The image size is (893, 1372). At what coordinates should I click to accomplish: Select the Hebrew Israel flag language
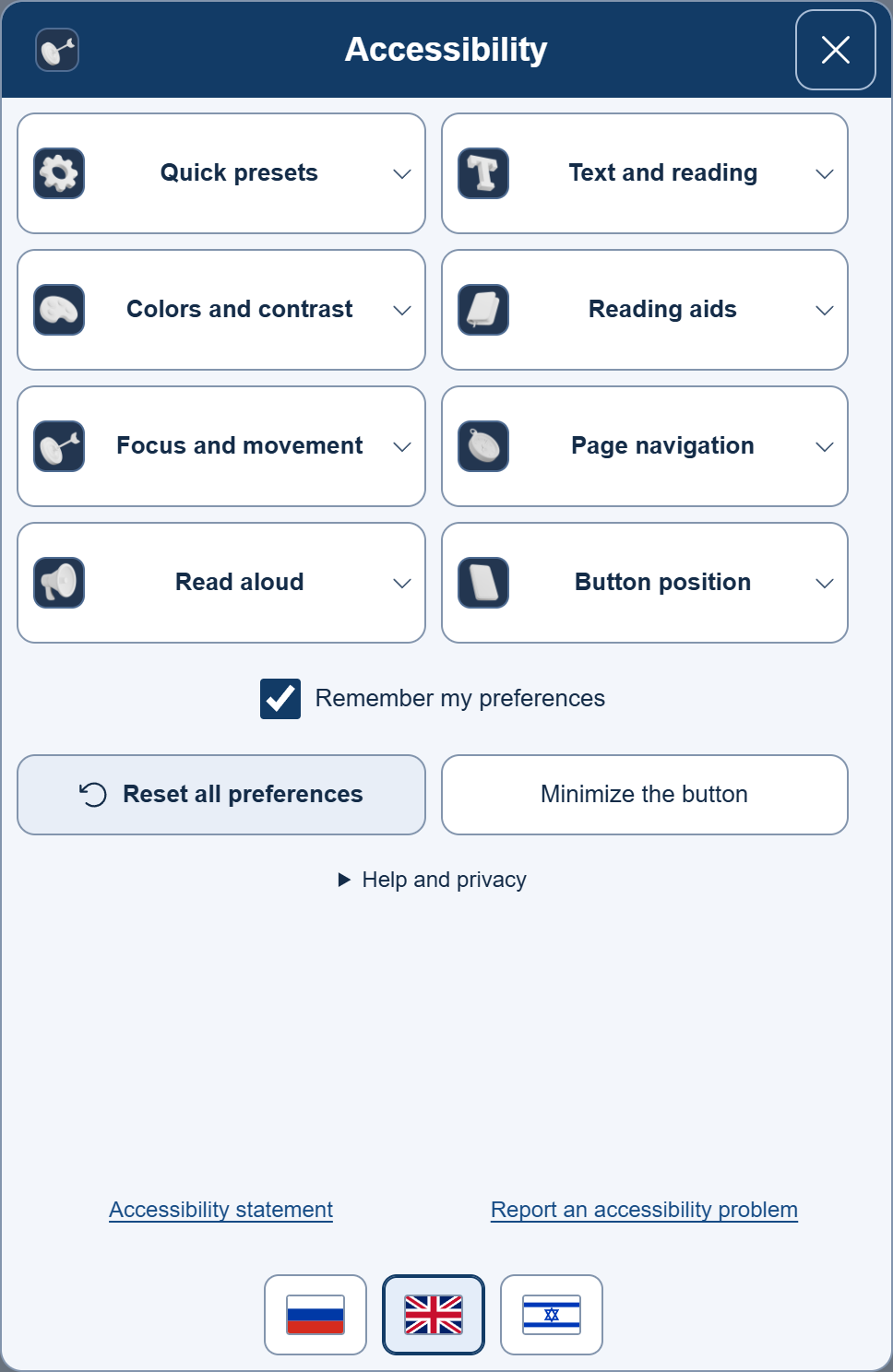point(552,1315)
